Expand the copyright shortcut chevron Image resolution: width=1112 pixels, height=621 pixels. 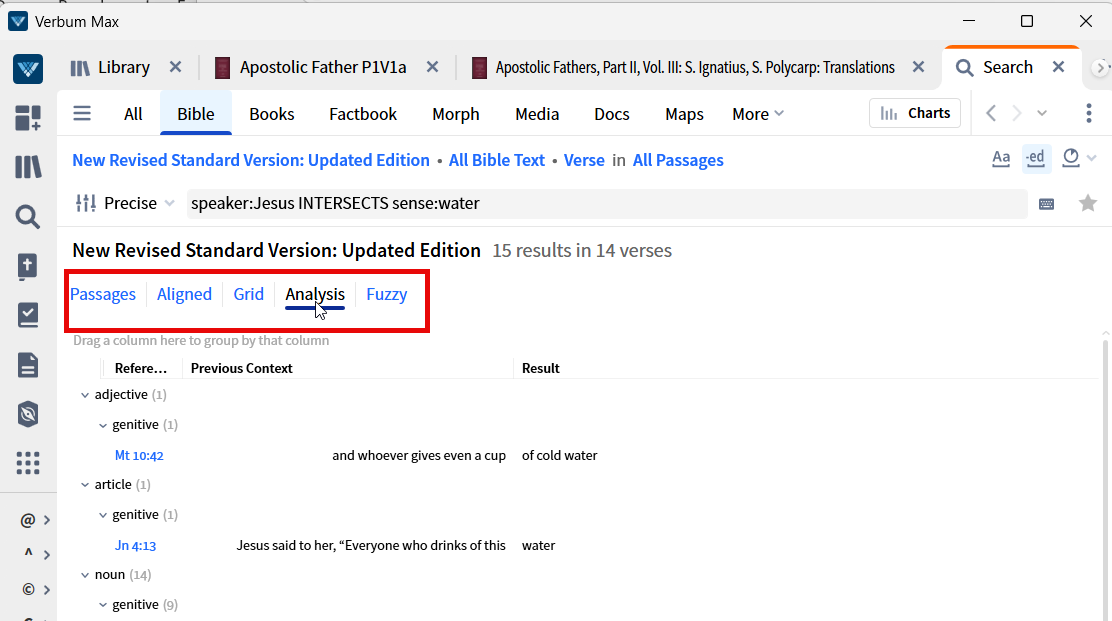click(x=47, y=590)
